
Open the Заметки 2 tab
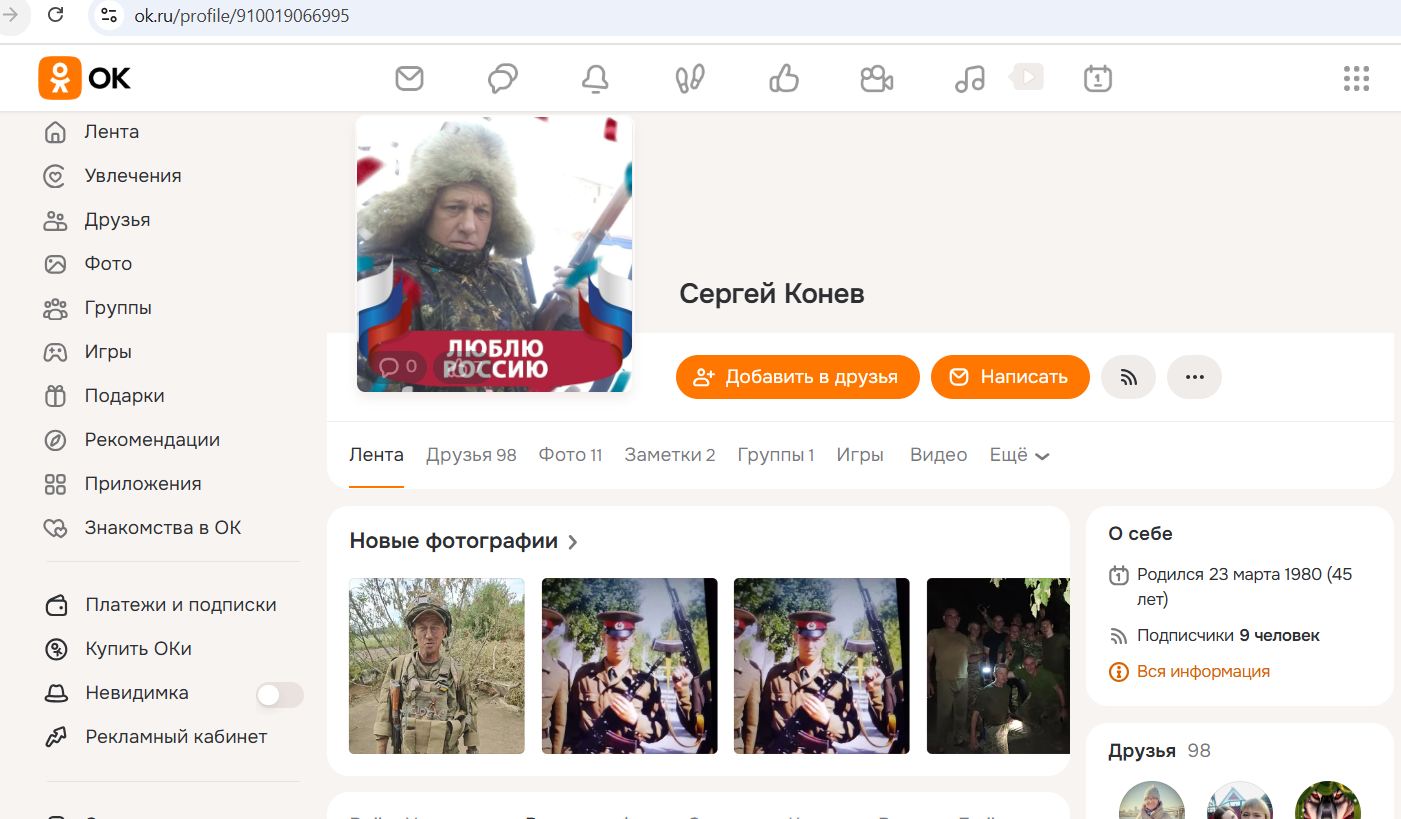click(x=669, y=455)
